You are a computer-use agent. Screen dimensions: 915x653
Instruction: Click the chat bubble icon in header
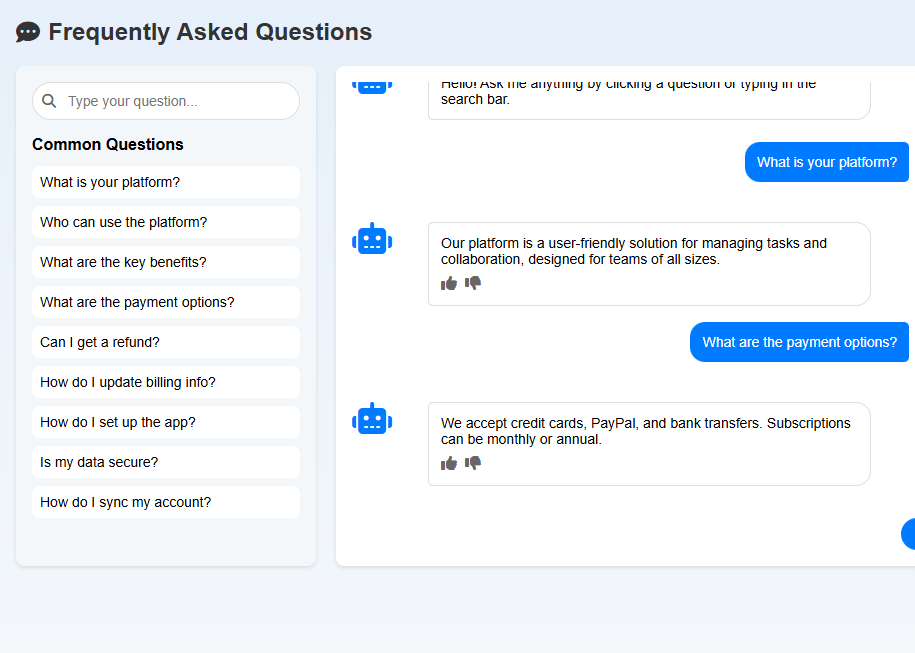point(28,32)
